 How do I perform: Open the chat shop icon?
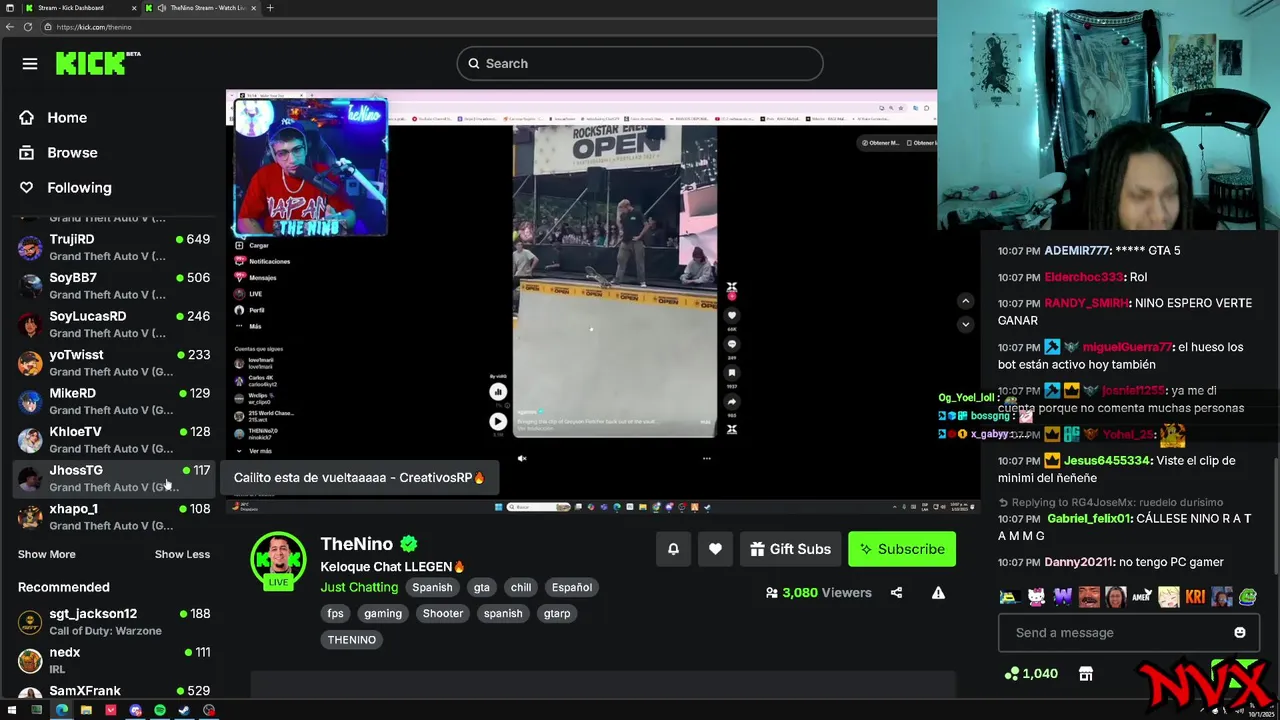point(1086,674)
